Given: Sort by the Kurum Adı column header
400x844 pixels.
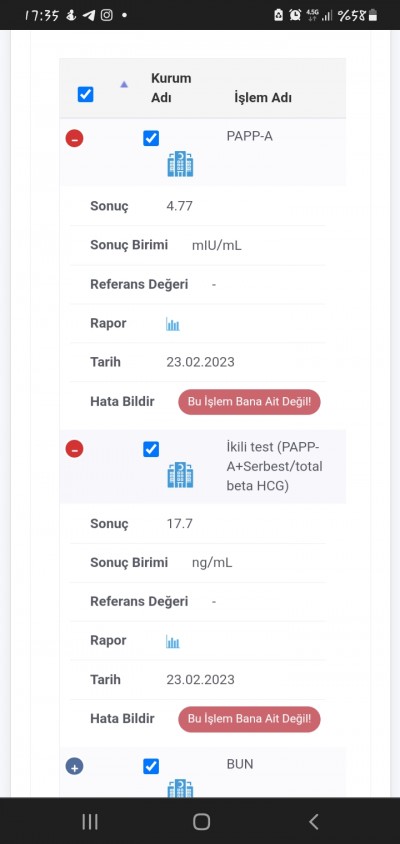Looking at the screenshot, I should click(171, 88).
